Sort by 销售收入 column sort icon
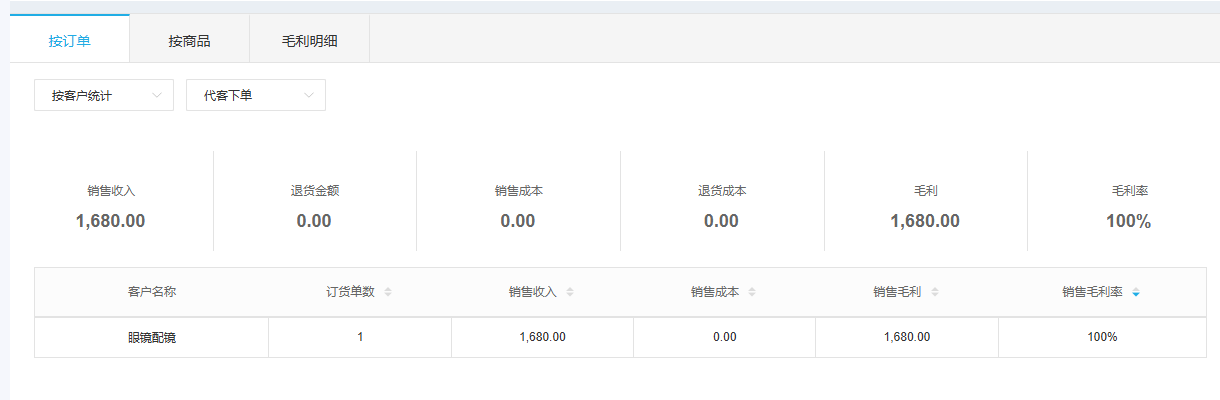 tap(570, 292)
